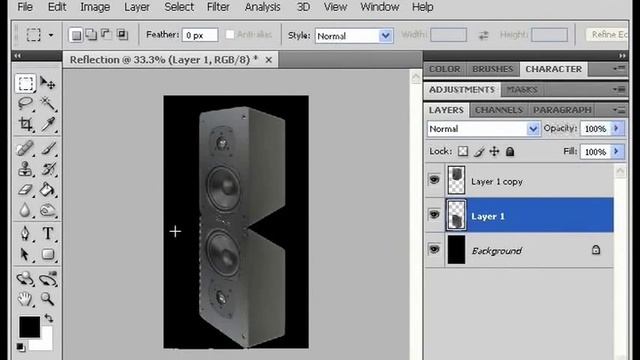Select the Paint Bucket tool

click(x=47, y=189)
